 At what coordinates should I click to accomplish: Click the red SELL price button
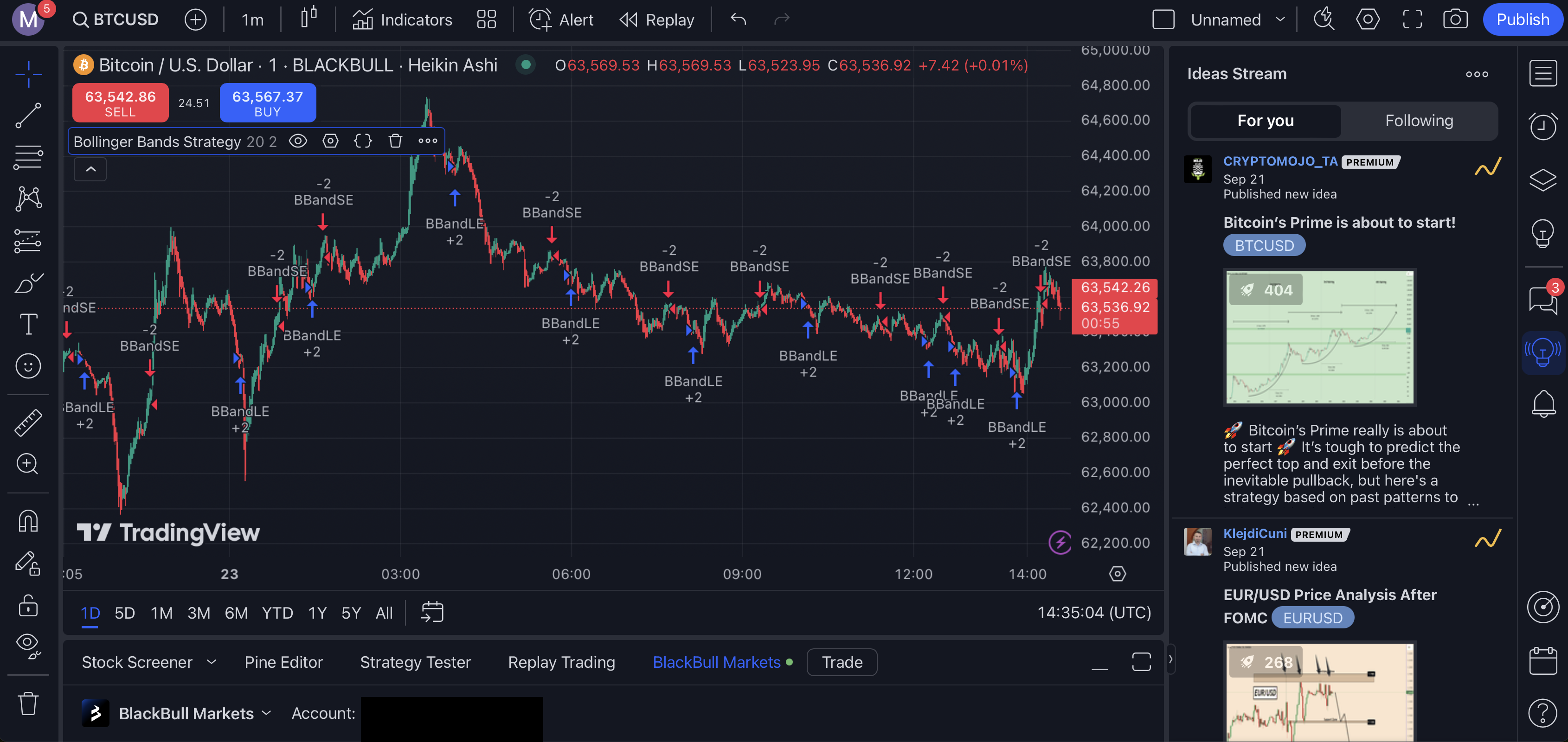click(x=121, y=103)
